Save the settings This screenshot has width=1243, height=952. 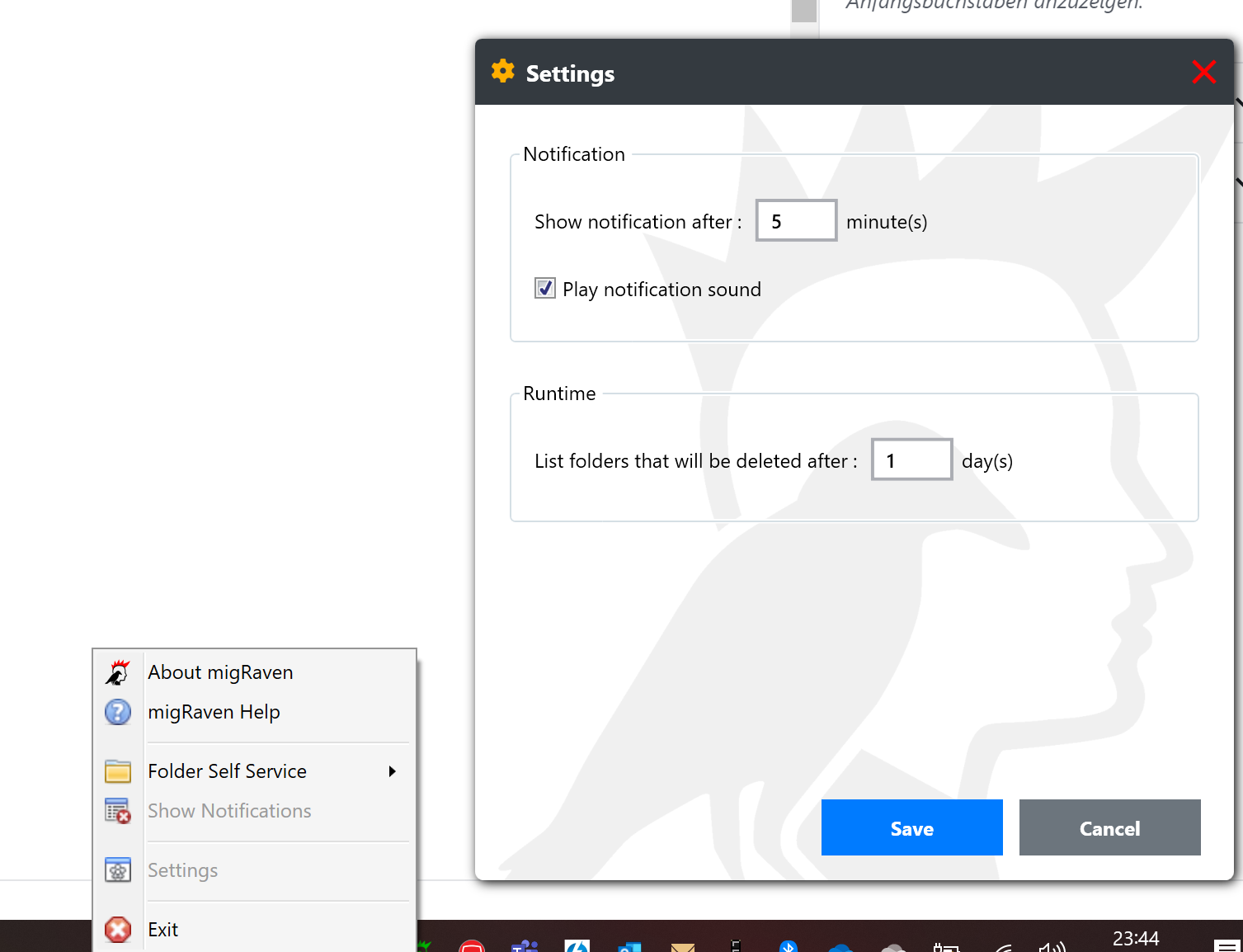point(912,827)
